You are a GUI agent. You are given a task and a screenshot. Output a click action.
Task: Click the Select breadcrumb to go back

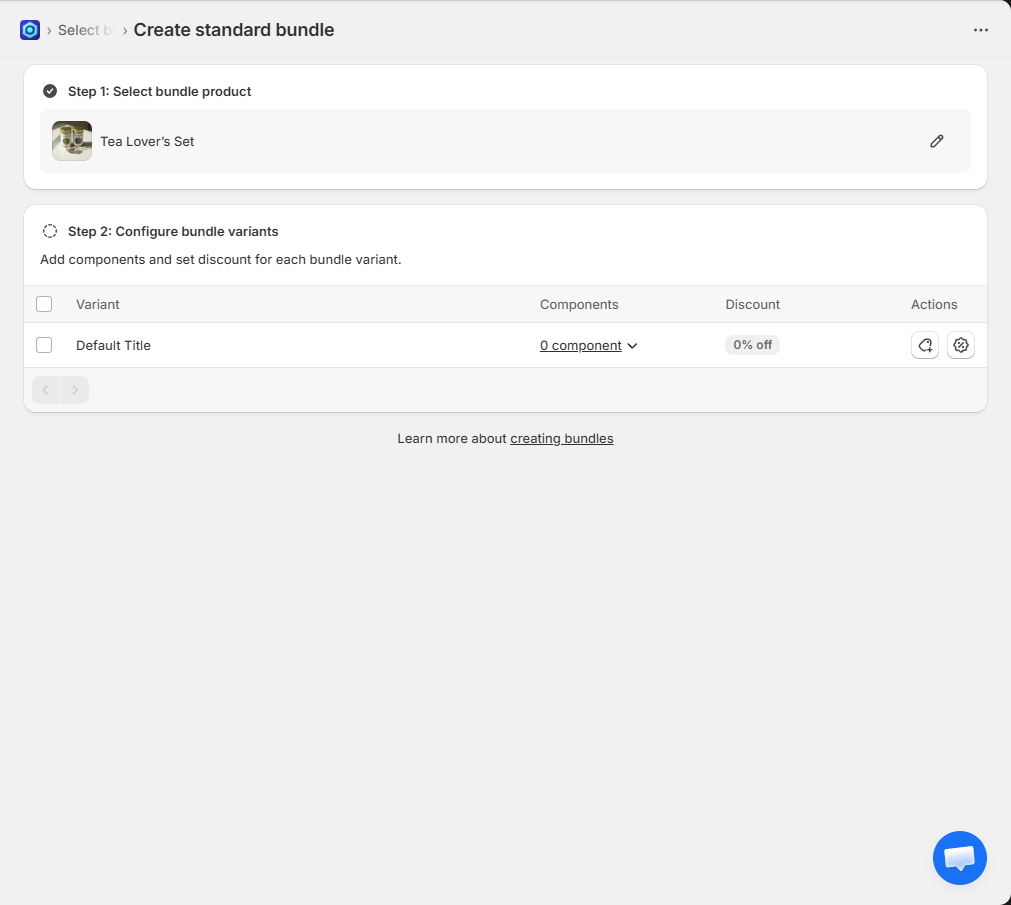tap(78, 30)
